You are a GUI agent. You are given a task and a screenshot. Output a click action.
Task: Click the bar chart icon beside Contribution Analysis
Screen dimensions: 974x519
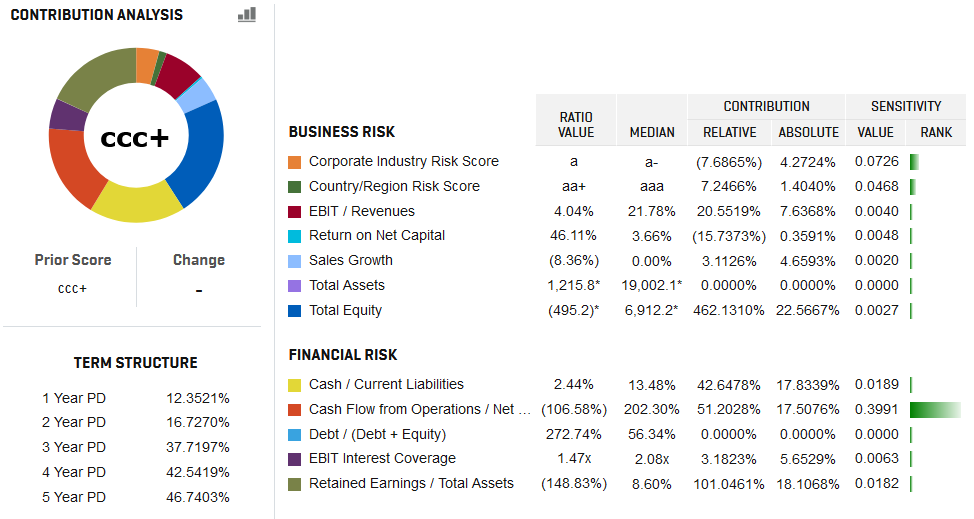[246, 14]
